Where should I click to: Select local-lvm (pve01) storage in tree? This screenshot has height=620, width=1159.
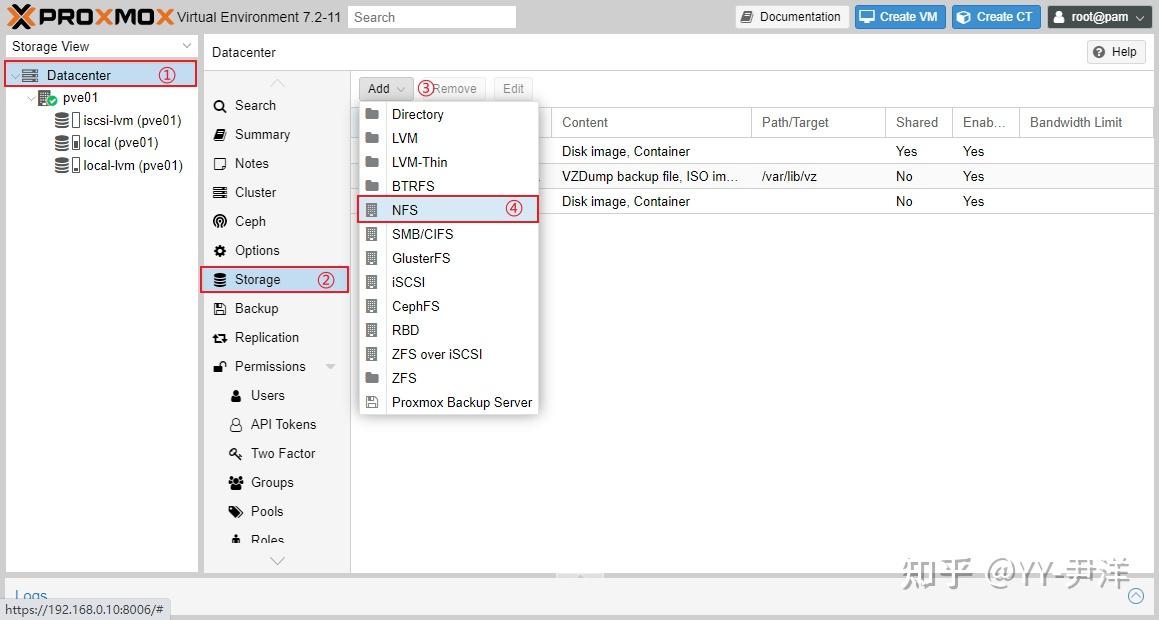(132, 165)
